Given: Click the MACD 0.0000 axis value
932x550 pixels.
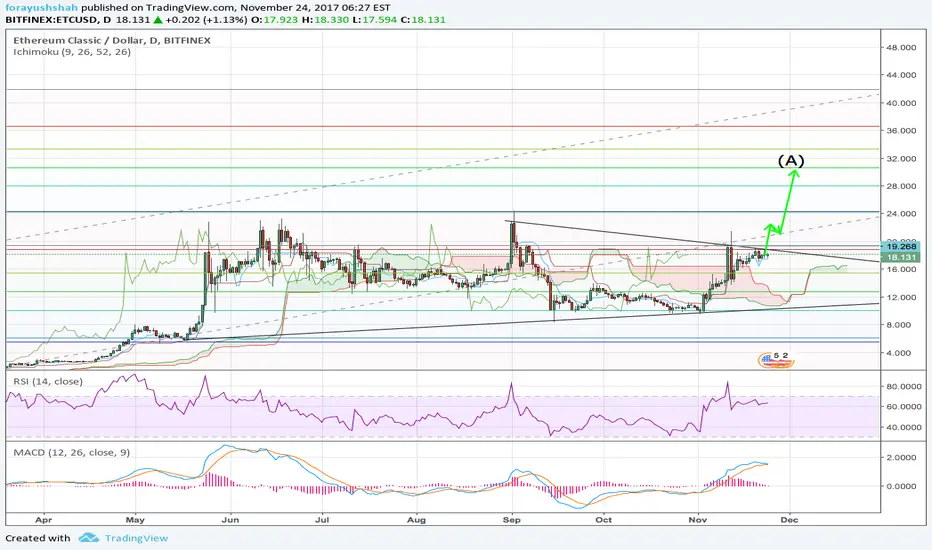Looking at the screenshot, I should (902, 486).
